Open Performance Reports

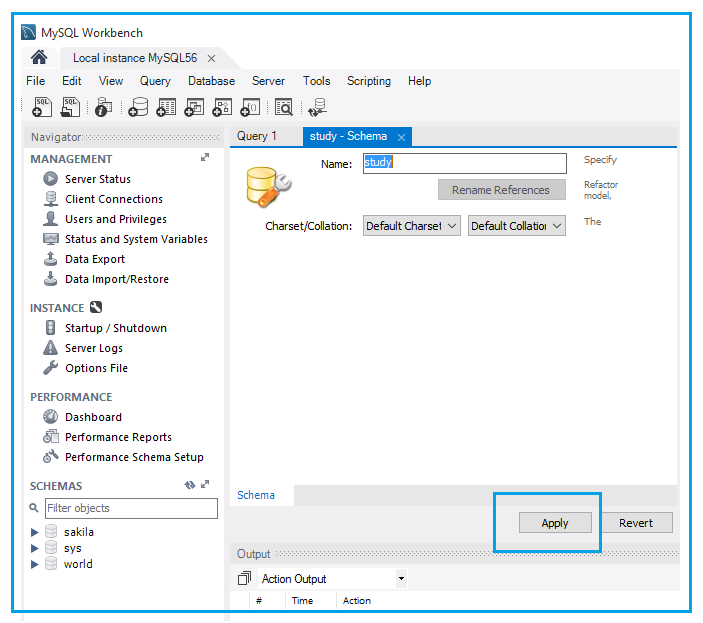point(118,437)
